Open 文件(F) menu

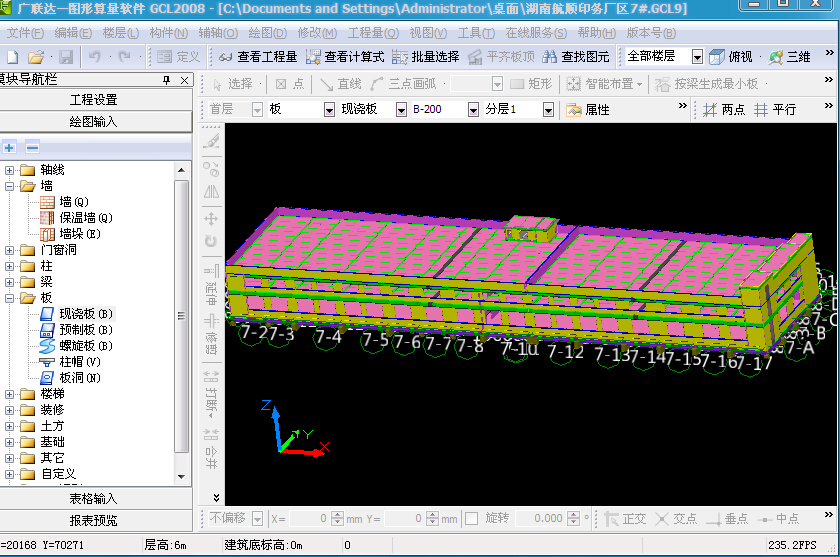25,33
